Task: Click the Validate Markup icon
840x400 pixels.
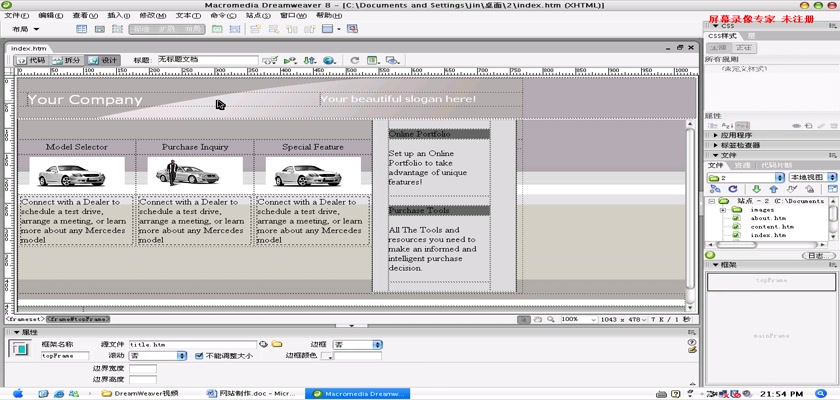Action: click(x=269, y=61)
